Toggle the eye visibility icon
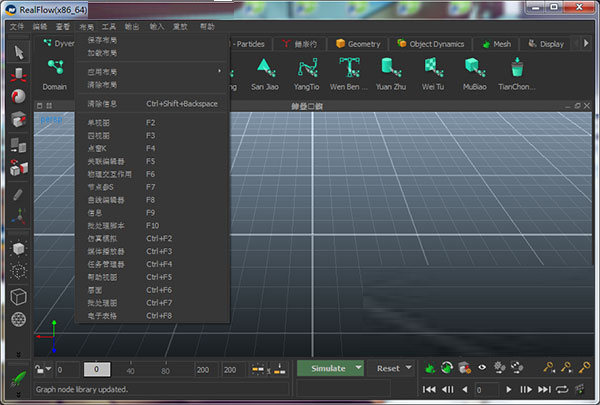The image size is (600, 405). click(481, 368)
